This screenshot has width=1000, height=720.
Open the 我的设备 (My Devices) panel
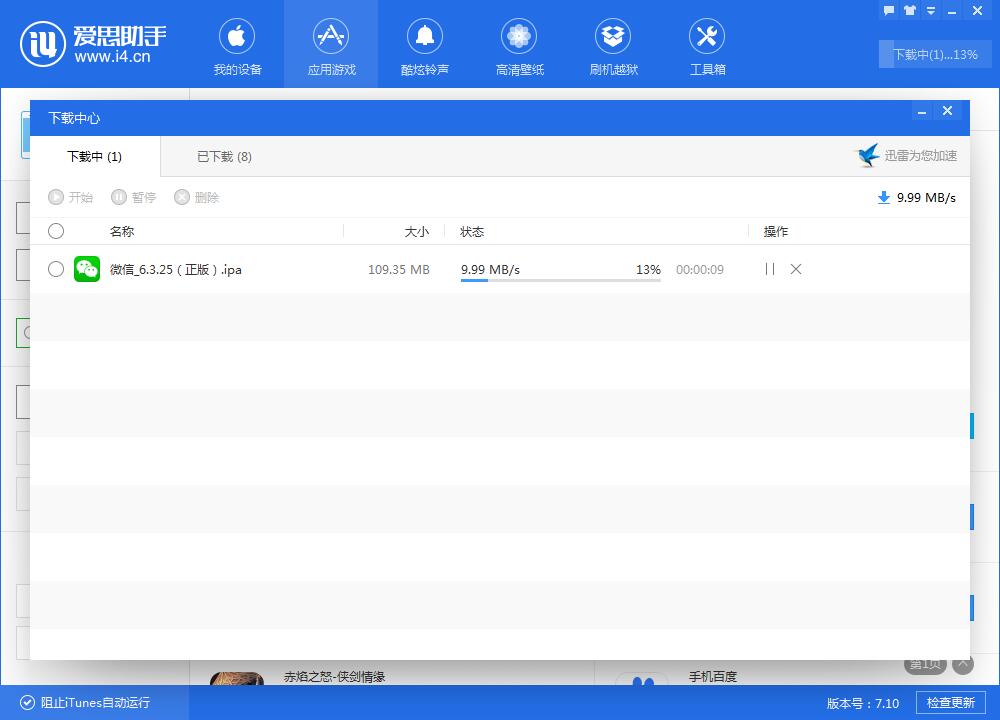click(x=238, y=44)
